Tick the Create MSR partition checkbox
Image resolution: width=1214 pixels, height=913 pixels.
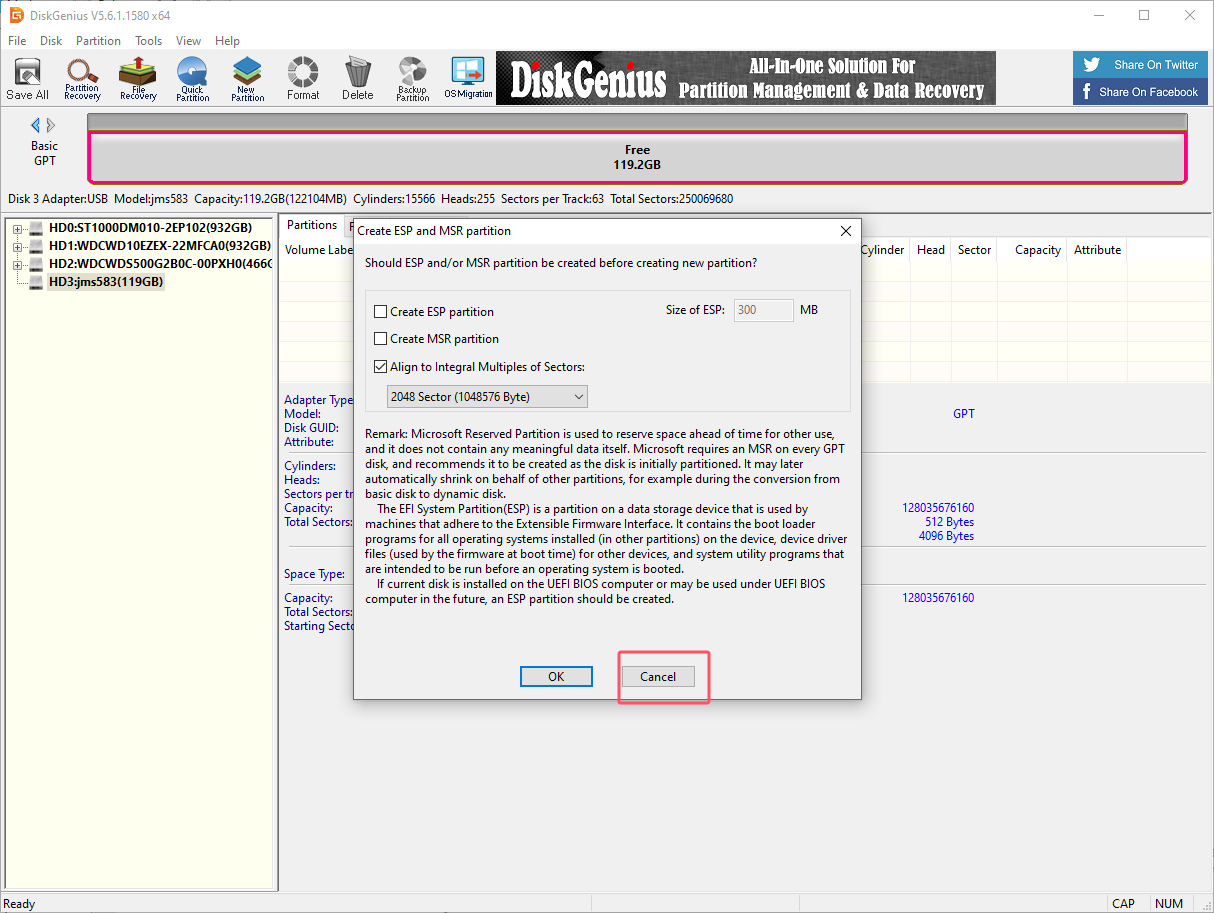coord(381,339)
